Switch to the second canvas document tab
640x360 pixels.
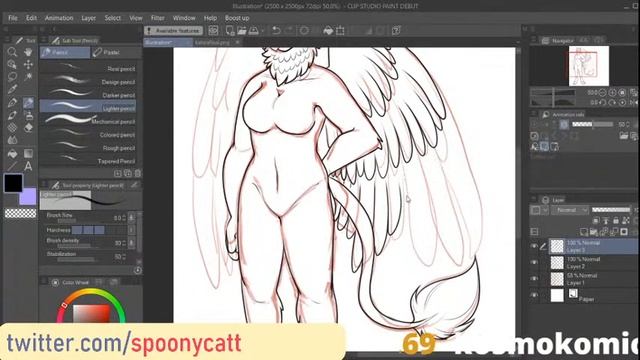[216, 42]
